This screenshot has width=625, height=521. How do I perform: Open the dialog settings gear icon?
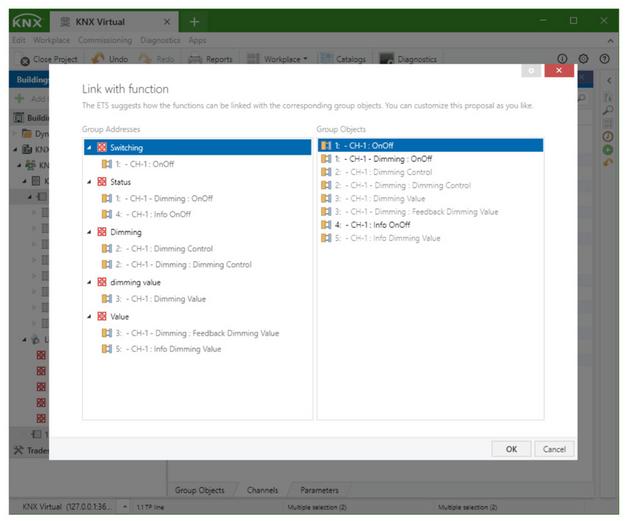coord(533,71)
